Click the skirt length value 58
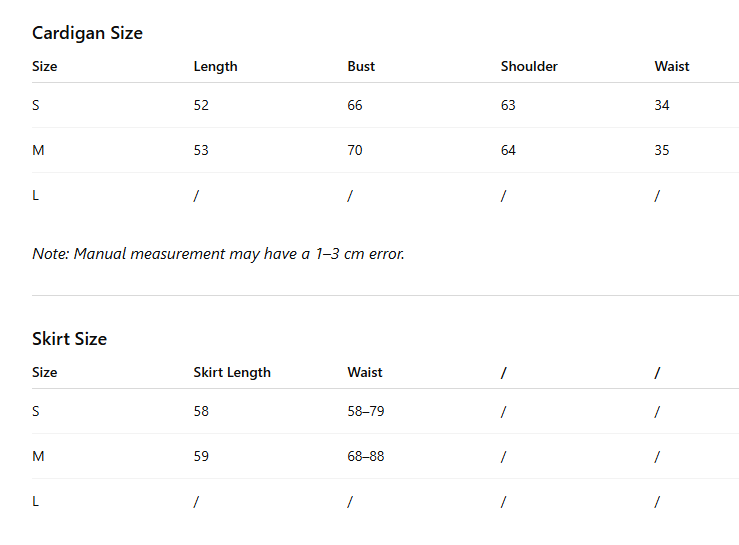739x545 pixels. pos(201,411)
